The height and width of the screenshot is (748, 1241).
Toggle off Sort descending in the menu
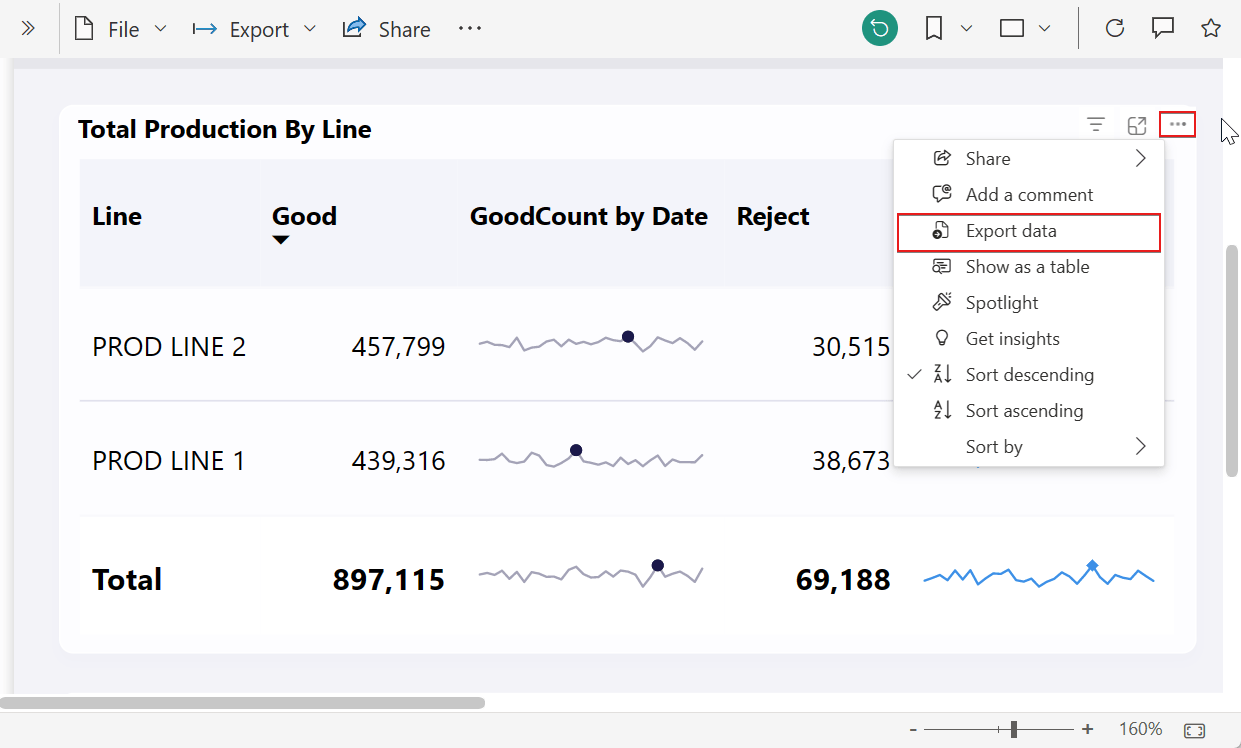point(1029,374)
